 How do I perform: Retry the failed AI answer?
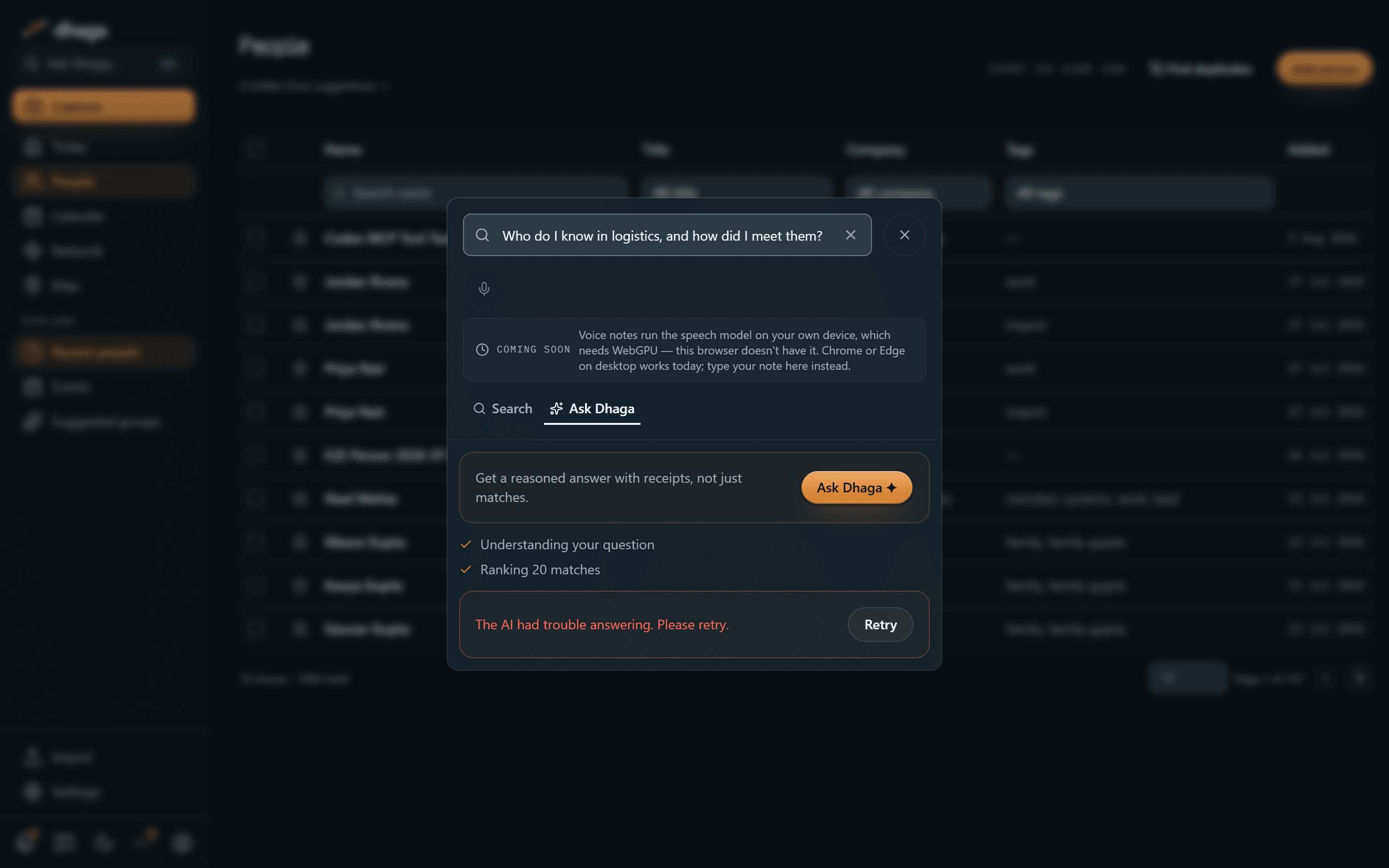pos(881,624)
